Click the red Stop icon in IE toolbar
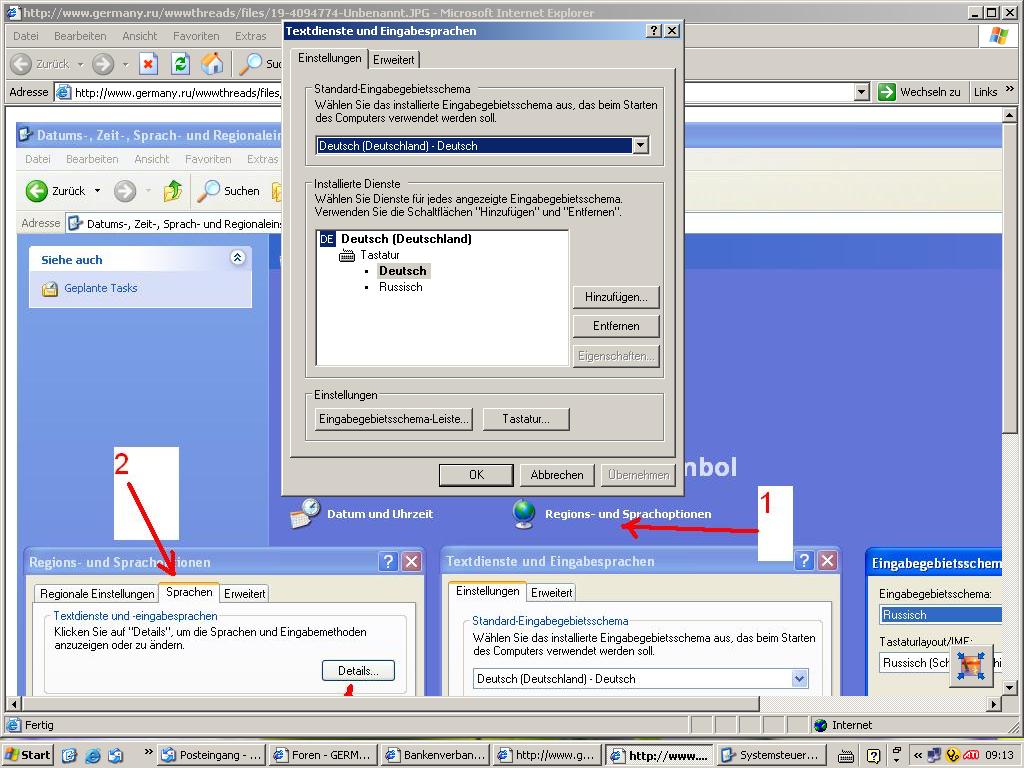 (148, 64)
